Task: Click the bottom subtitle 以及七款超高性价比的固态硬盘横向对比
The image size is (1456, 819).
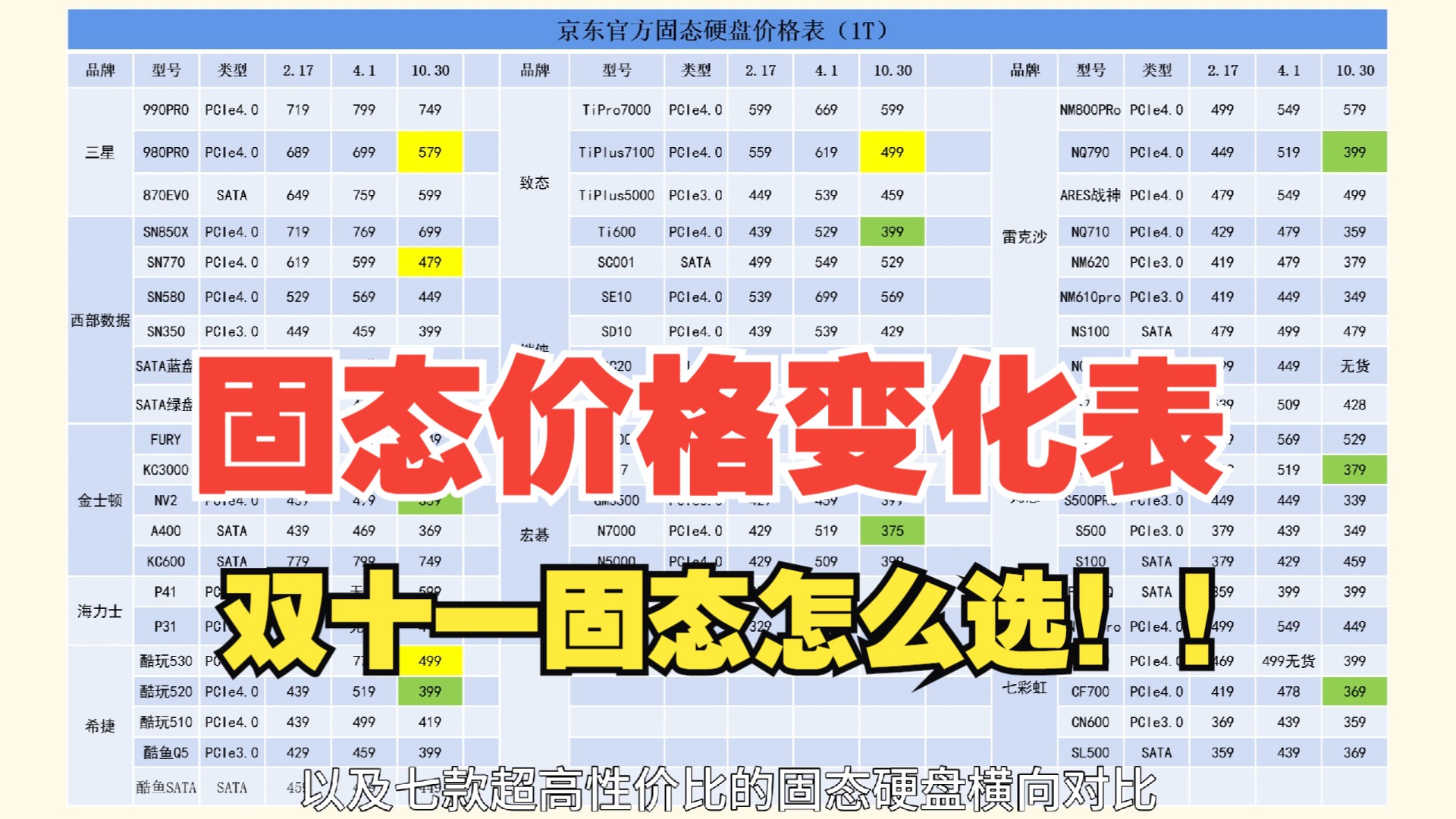Action: 729,789
